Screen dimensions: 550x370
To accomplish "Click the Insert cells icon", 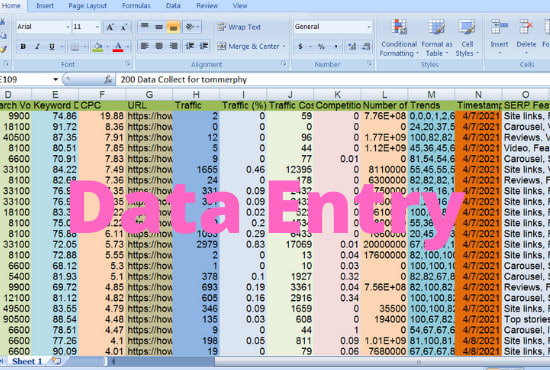I will tap(499, 27).
